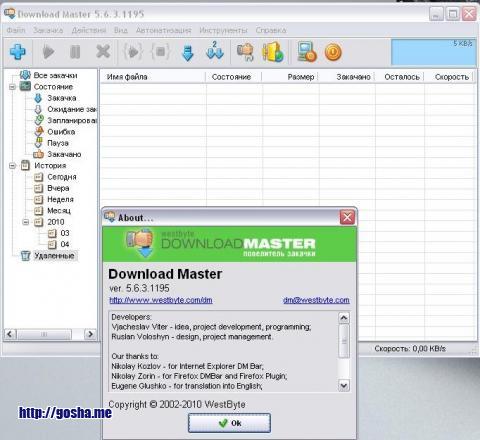Collapse the 'История' tree branch
Image resolution: width=480 pixels, height=440 pixels.
coord(13,166)
